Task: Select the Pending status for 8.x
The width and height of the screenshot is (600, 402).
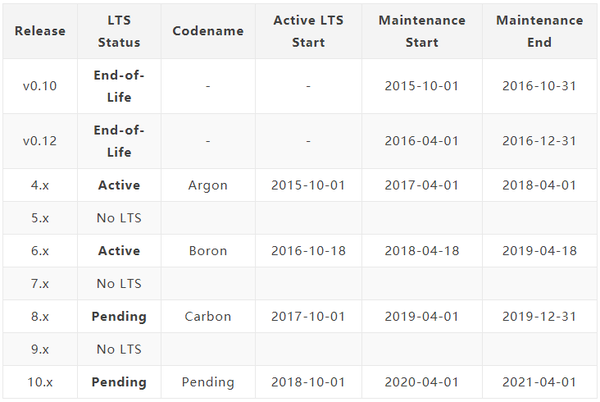Action: [119, 316]
